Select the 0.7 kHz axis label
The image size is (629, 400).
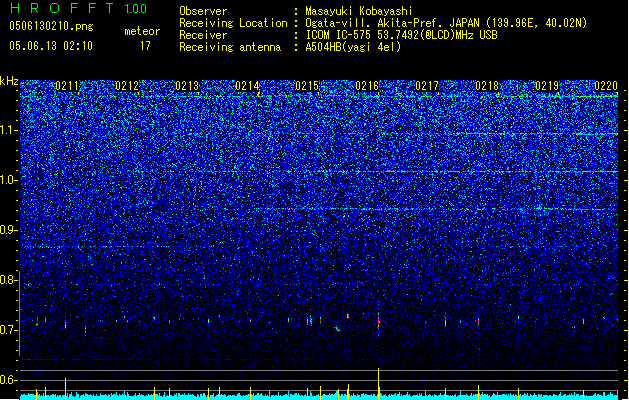click(x=9, y=330)
